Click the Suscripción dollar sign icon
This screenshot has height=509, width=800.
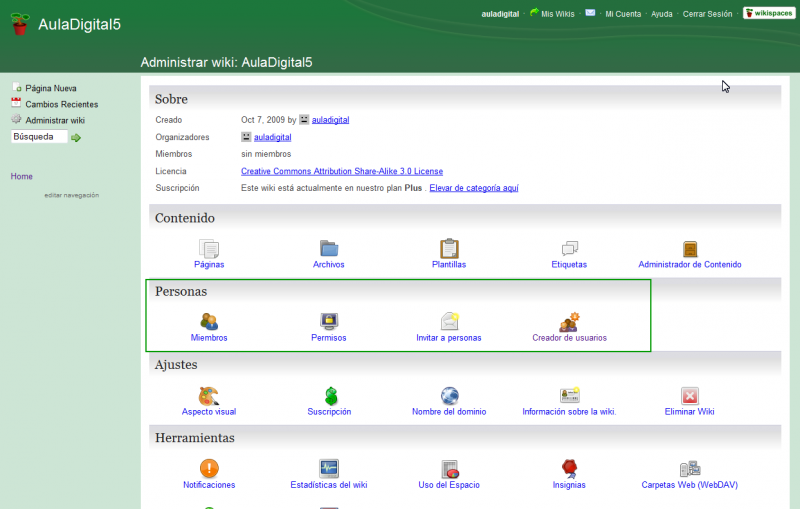tap(331, 396)
